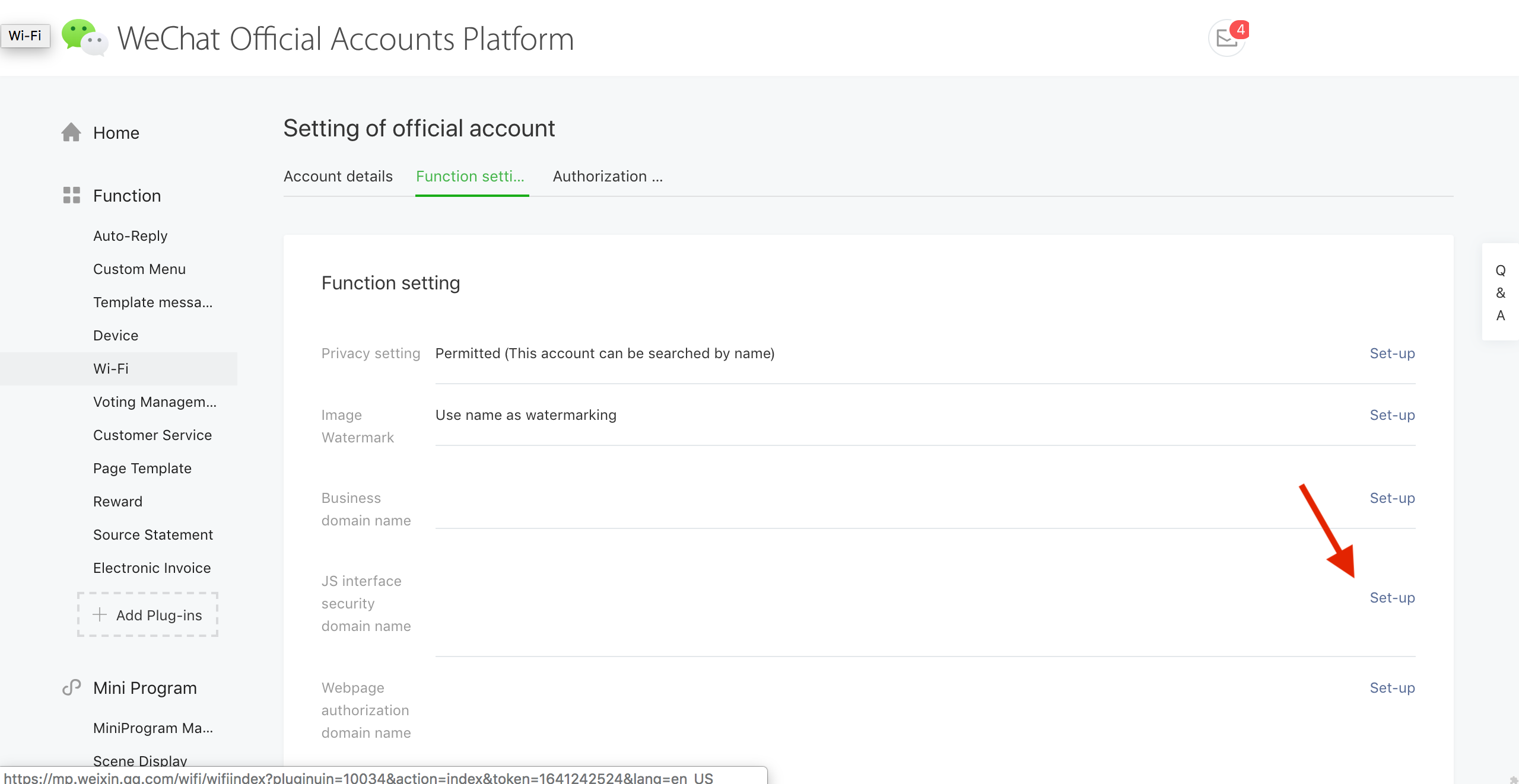Open the Source Statement section
This screenshot has height=784, width=1519.
(152, 534)
